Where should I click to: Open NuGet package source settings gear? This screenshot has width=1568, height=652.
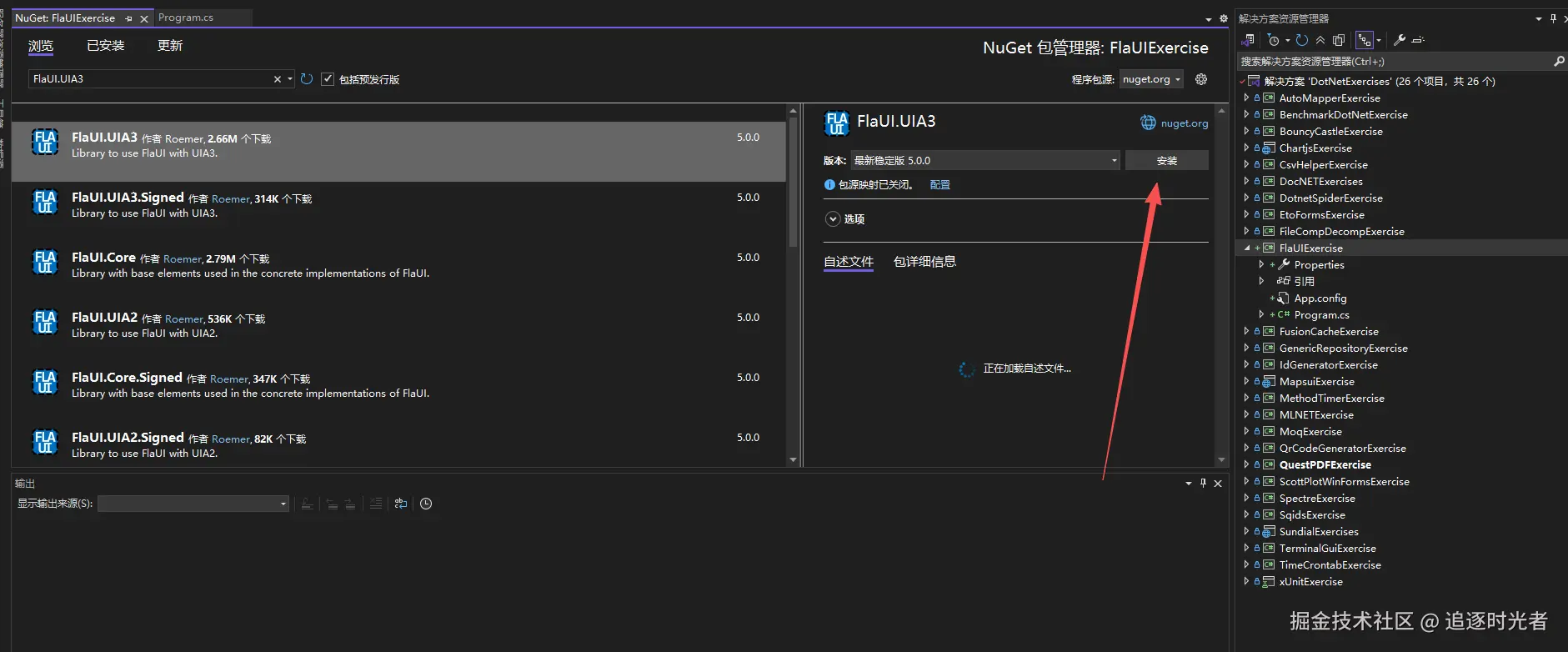[x=1201, y=79]
